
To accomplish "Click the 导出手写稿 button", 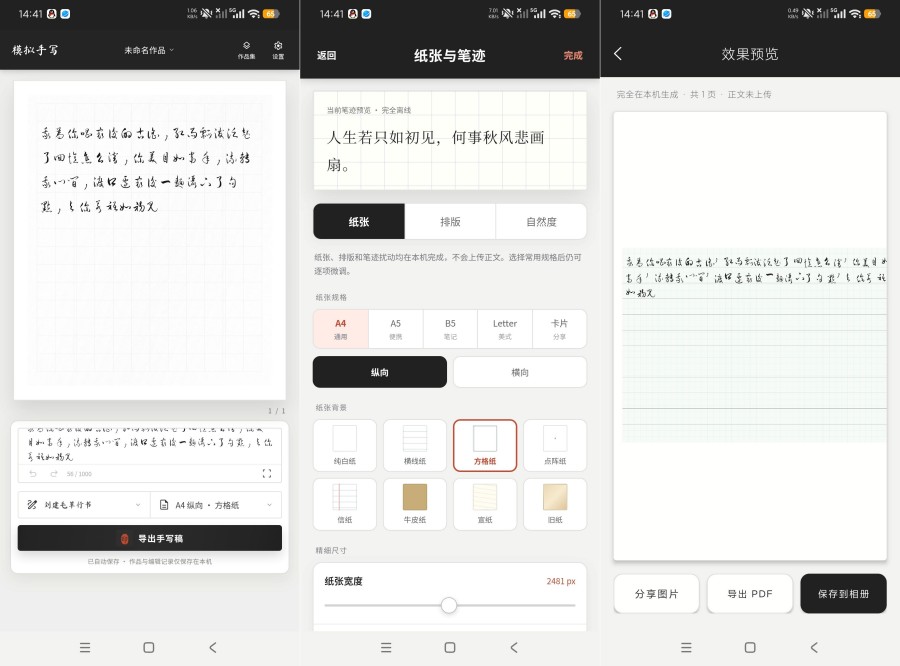I will (x=150, y=539).
